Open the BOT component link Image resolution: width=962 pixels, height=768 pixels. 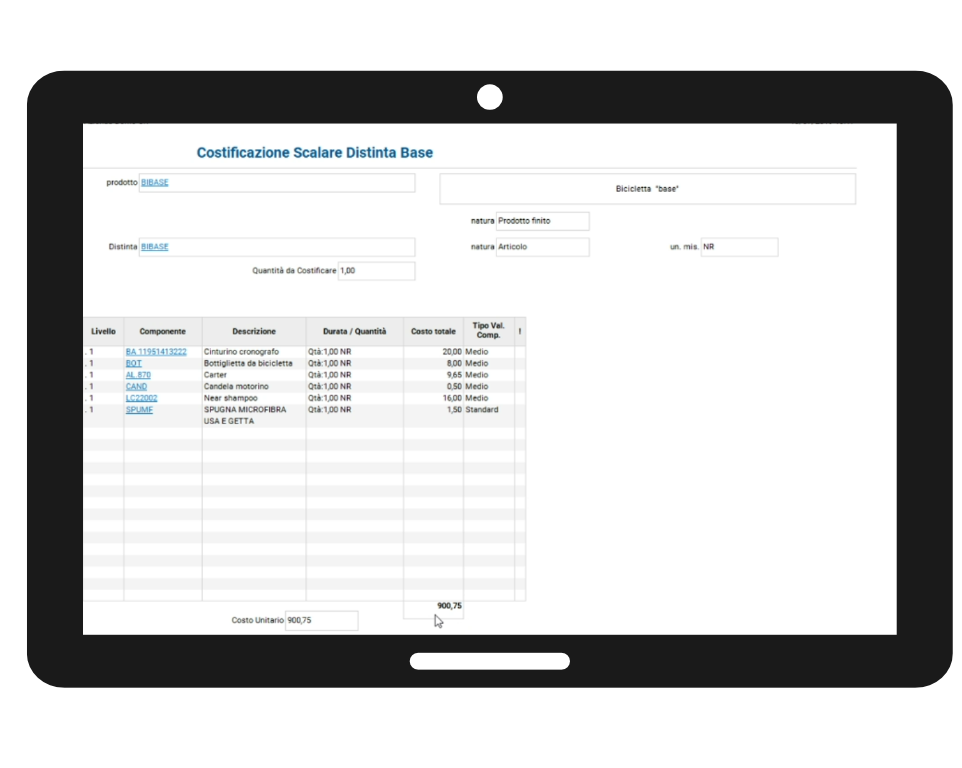point(134,364)
